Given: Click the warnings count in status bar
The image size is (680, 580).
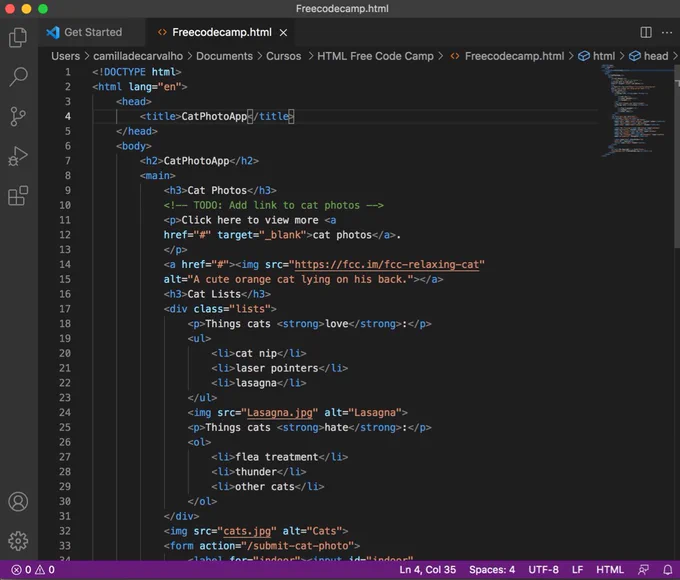Looking at the screenshot, I should [x=45, y=570].
